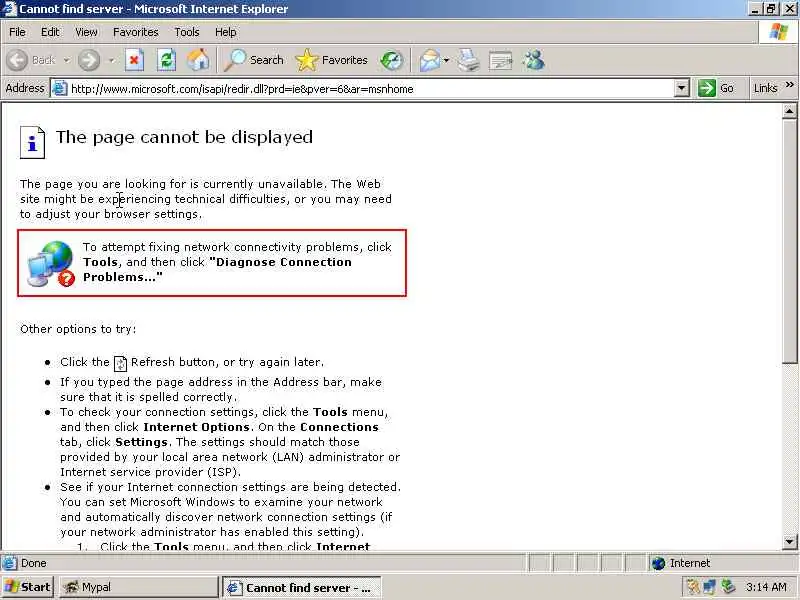The height and width of the screenshot is (600, 800).
Task: Click the Back arrow button
Action: (17, 60)
